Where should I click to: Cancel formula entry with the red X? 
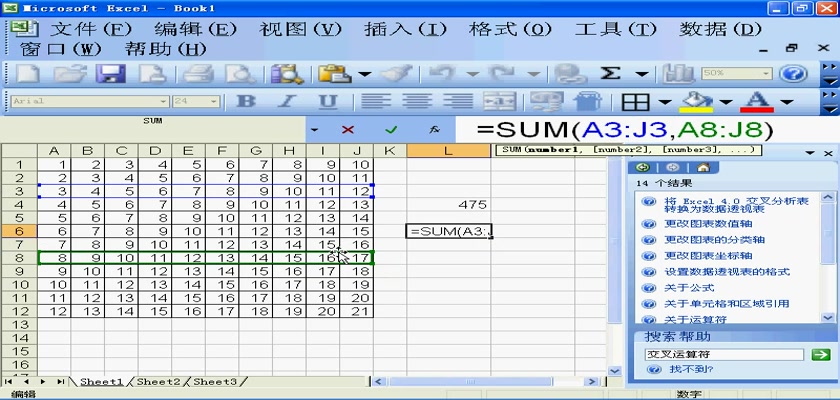348,130
